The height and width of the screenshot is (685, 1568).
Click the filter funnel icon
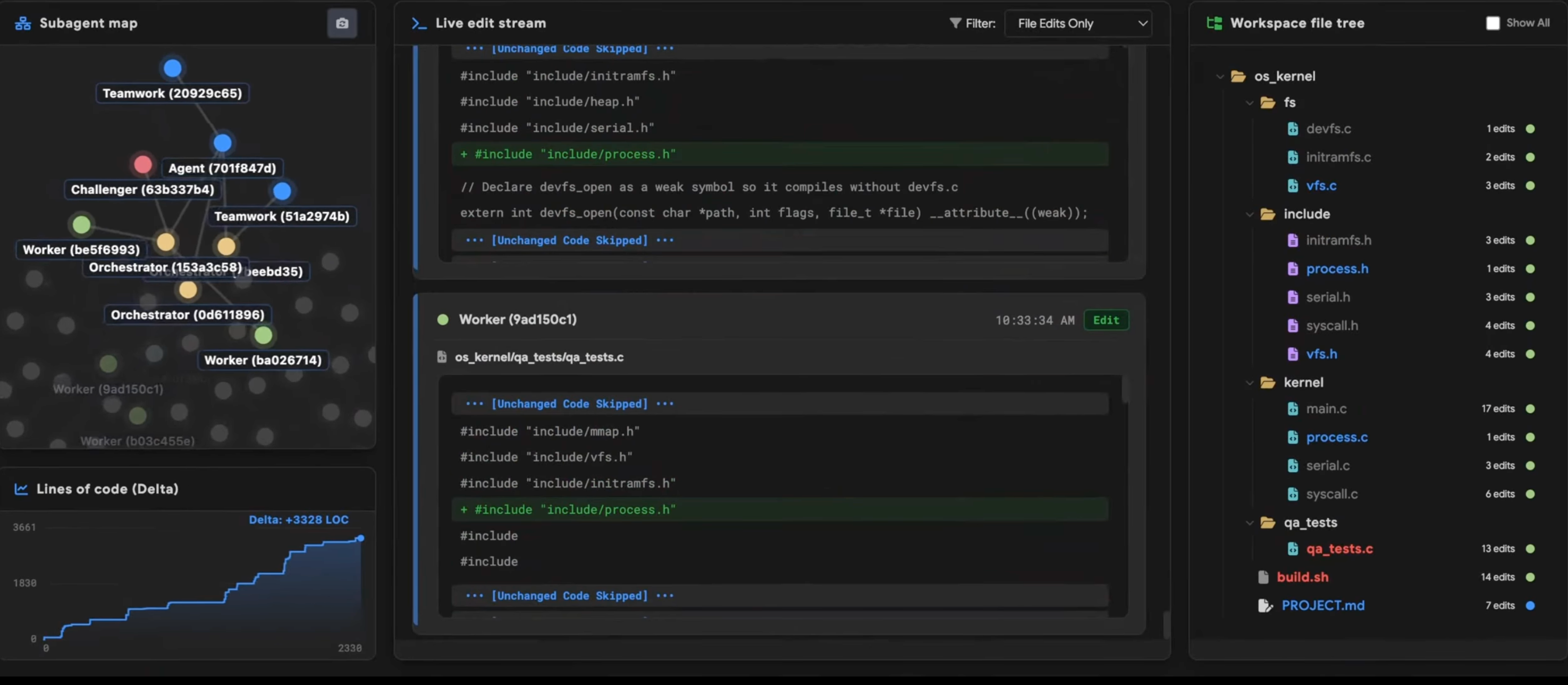point(955,23)
